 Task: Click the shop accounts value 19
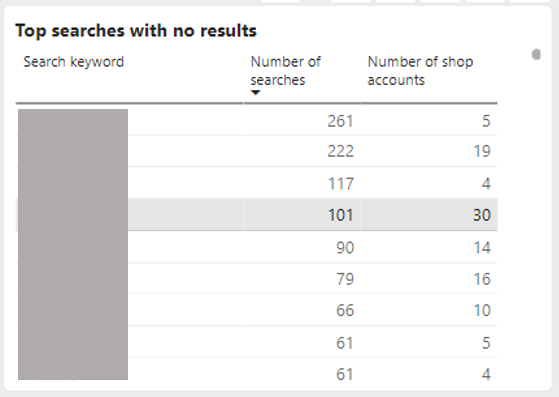[482, 151]
